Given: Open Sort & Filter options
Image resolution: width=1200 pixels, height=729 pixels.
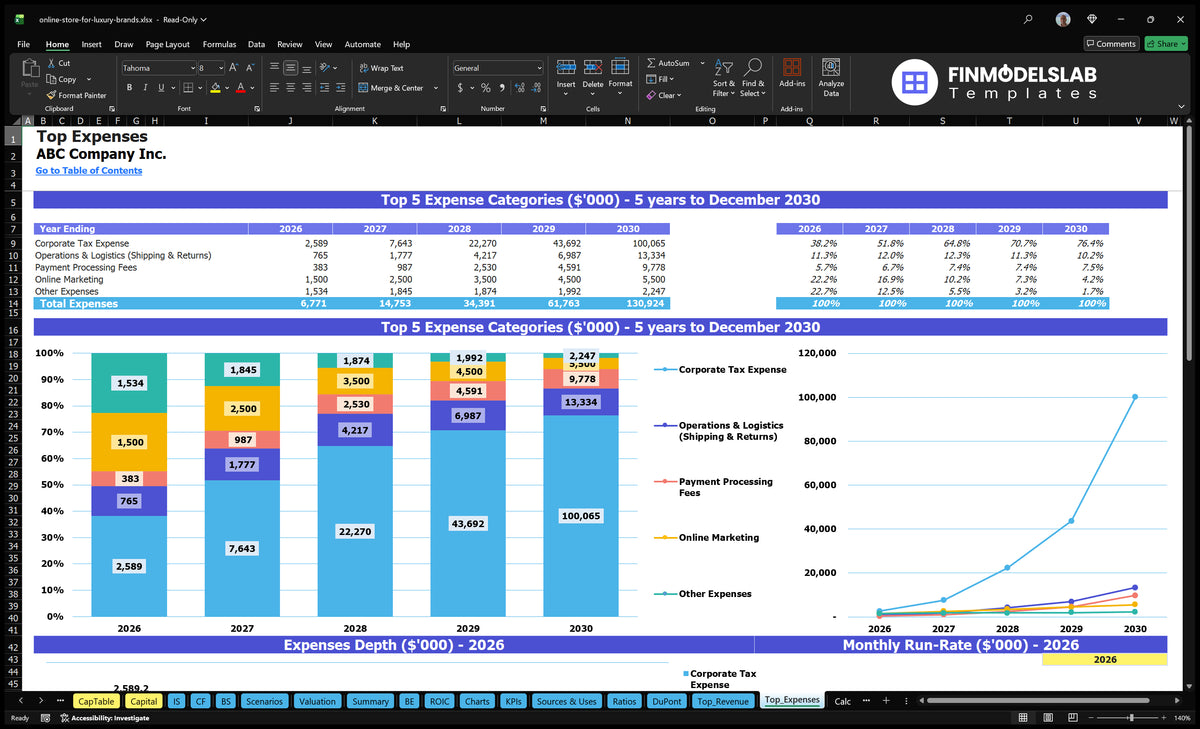Looking at the screenshot, I should 724,76.
